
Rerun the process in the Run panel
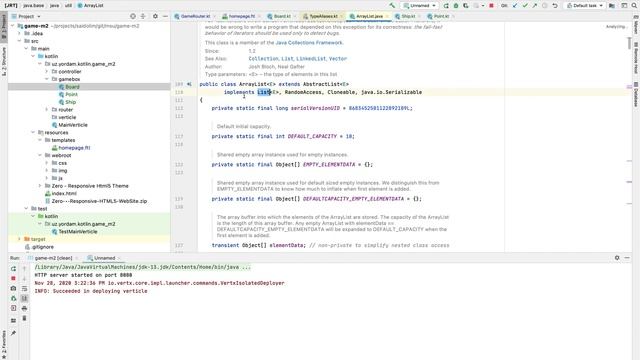pyautogui.click(x=13, y=269)
